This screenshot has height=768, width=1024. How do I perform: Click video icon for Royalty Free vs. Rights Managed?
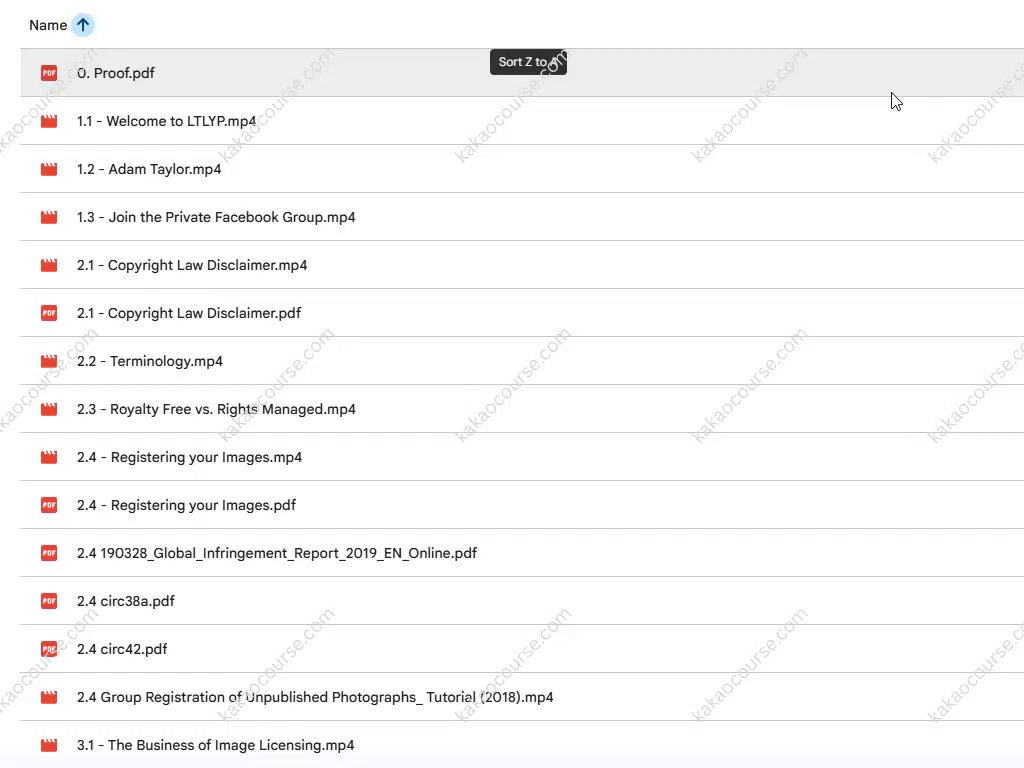(x=49, y=409)
